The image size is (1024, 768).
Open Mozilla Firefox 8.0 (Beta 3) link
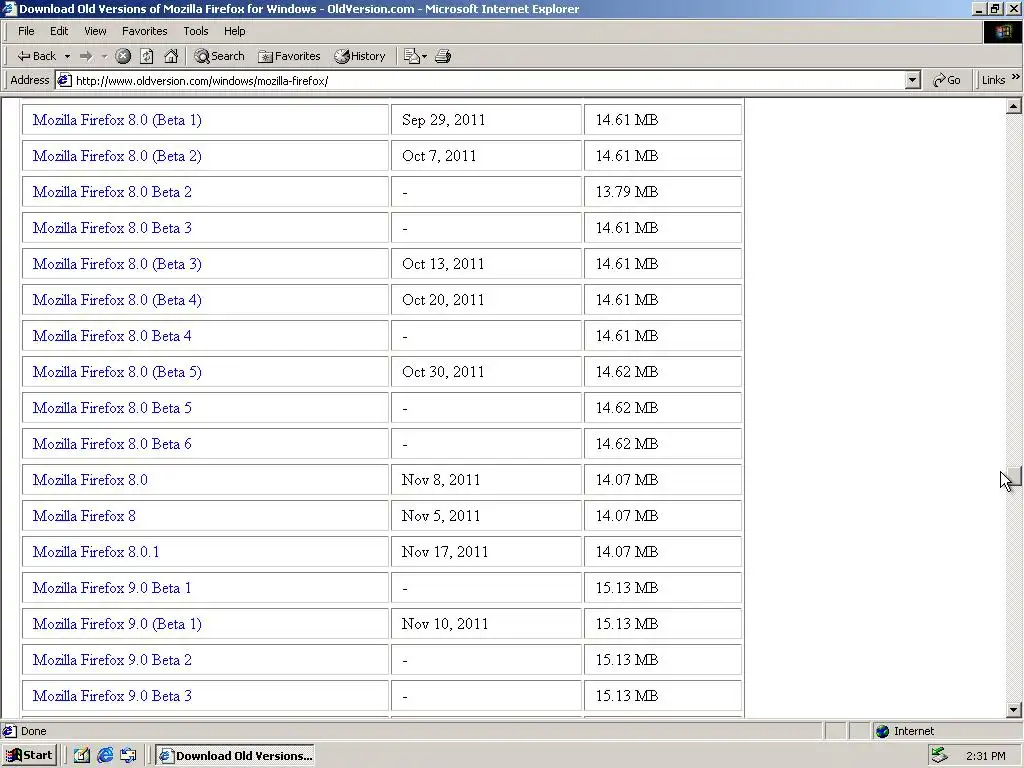click(x=117, y=264)
